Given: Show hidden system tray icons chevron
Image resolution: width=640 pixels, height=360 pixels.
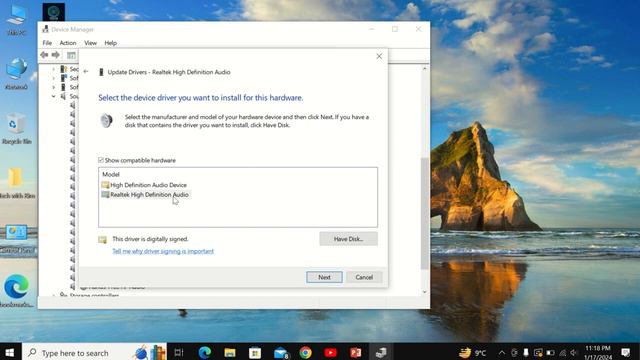Looking at the screenshot, I should coord(502,353).
